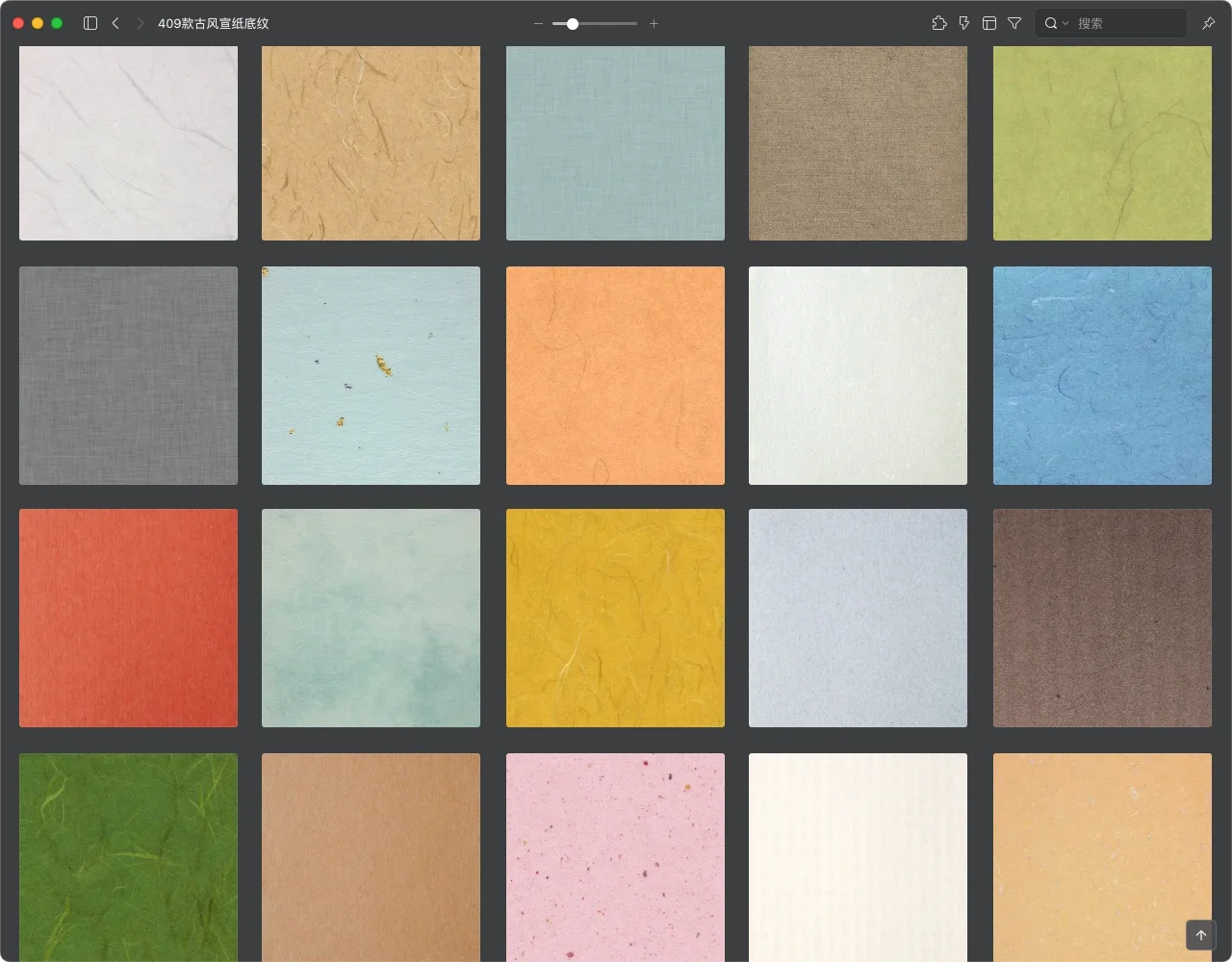The height and width of the screenshot is (962, 1232).
Task: Toggle the sidebar panel
Action: pyautogui.click(x=90, y=23)
